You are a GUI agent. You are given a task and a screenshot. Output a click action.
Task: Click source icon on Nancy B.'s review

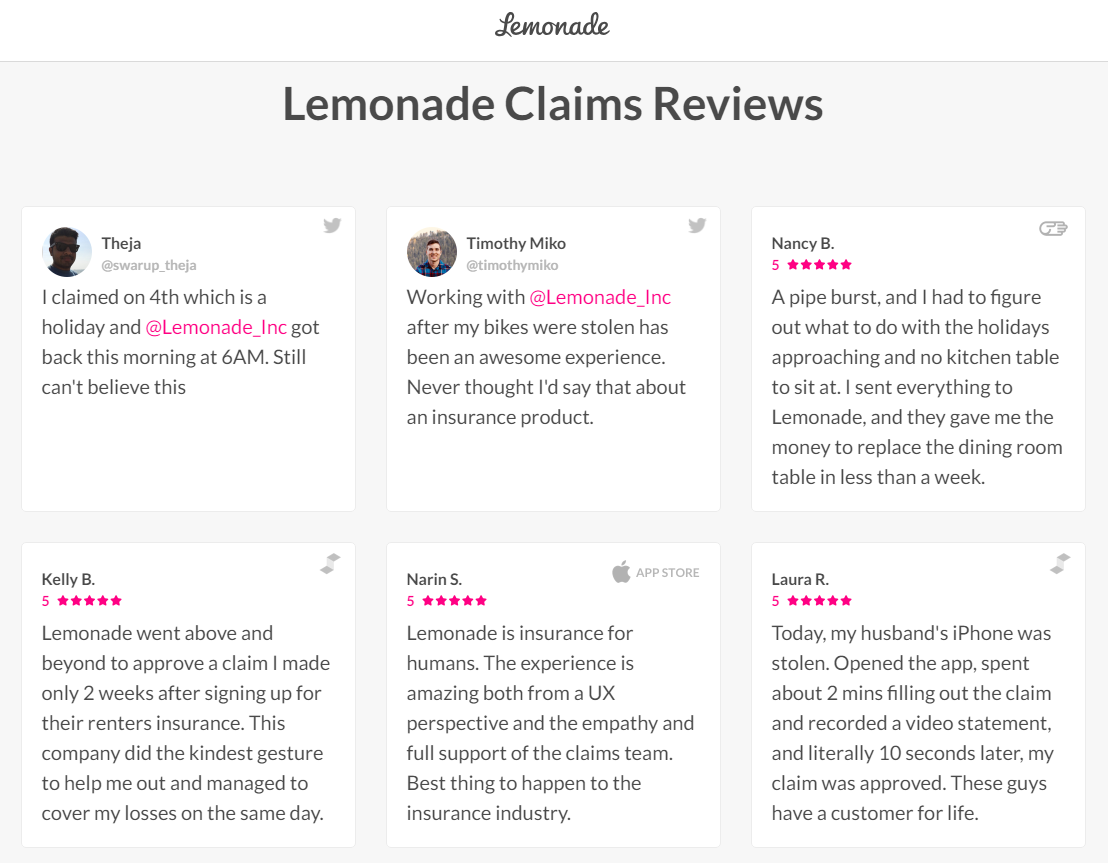(1053, 228)
